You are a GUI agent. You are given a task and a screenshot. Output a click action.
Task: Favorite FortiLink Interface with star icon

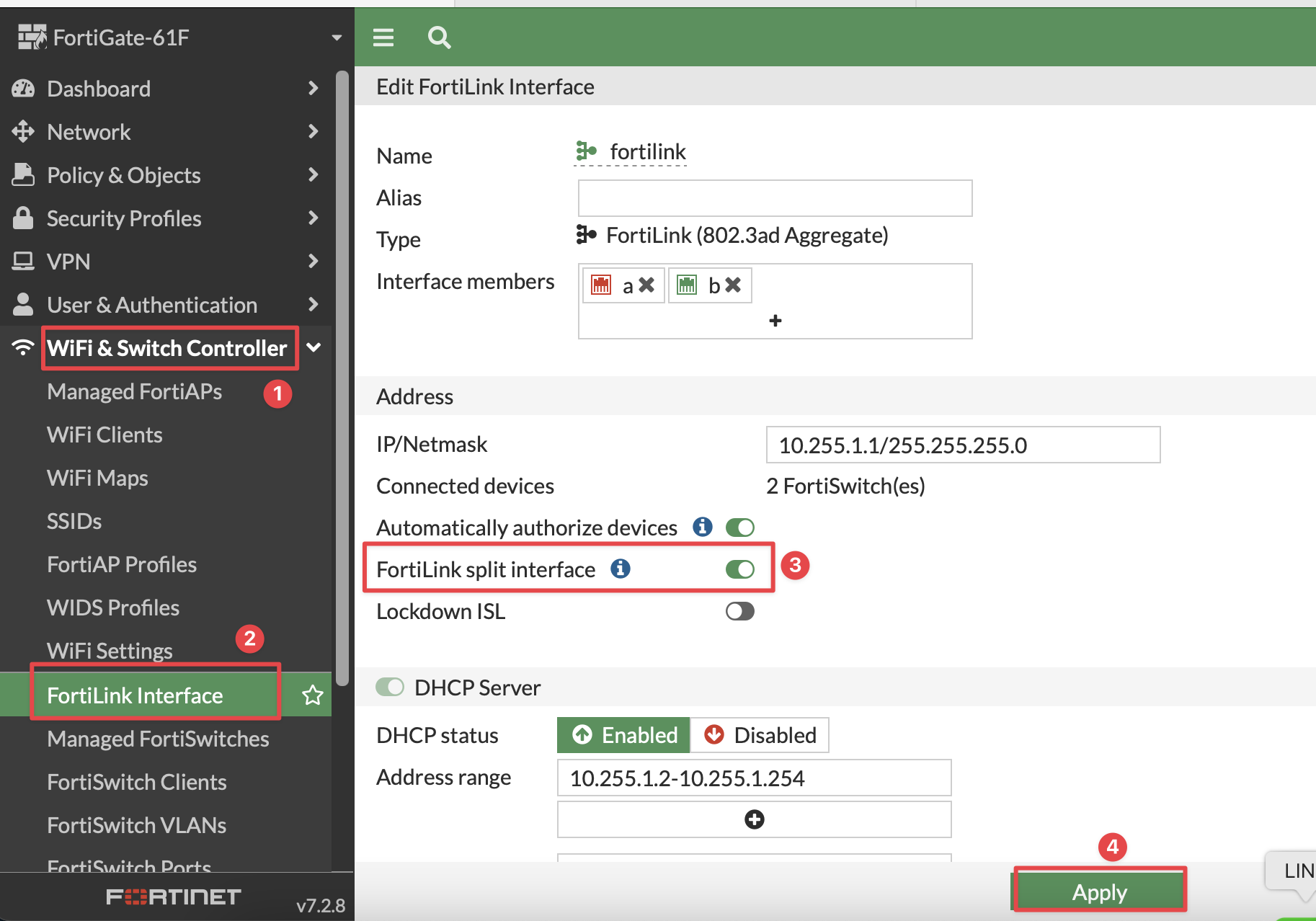tap(313, 695)
